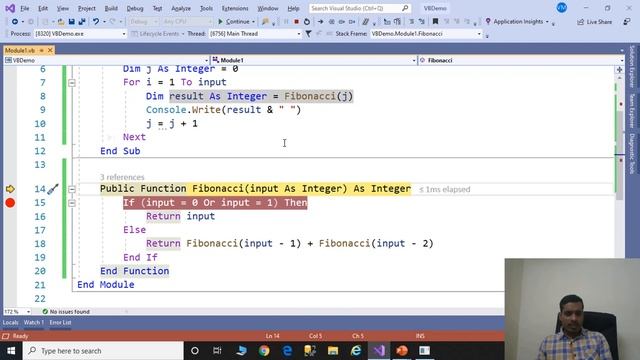Click the feedback icon beside Live Share
The width and height of the screenshot is (640, 360).
click(x=627, y=22)
